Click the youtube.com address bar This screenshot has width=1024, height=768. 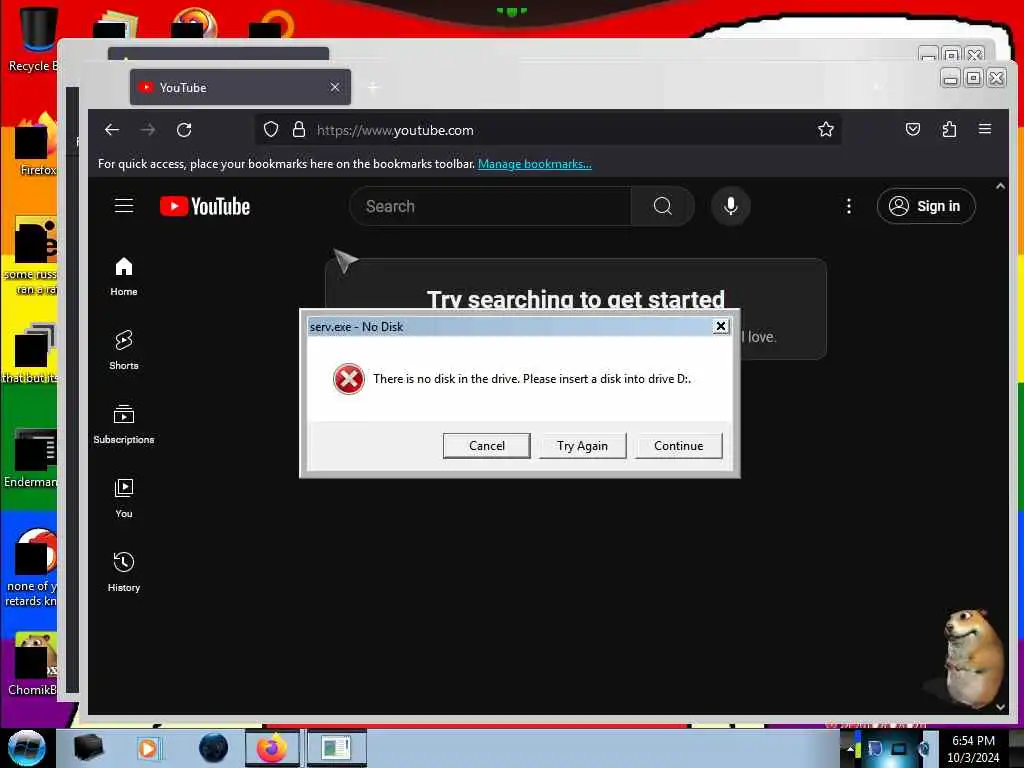547,130
